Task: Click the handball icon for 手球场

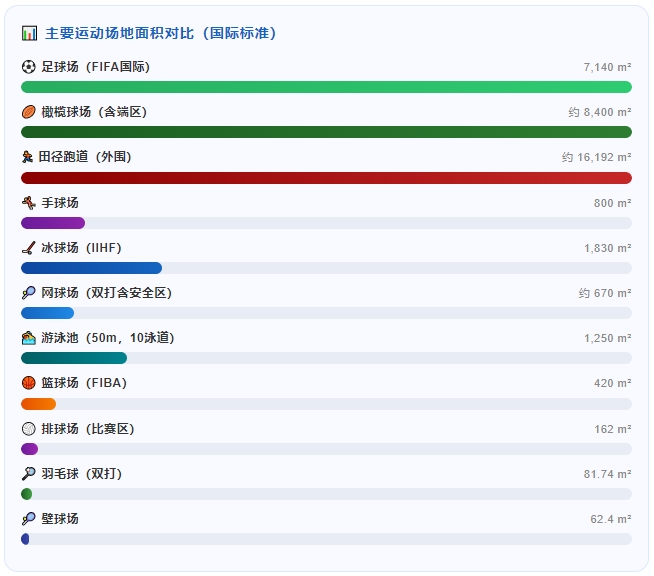Action: (x=28, y=203)
